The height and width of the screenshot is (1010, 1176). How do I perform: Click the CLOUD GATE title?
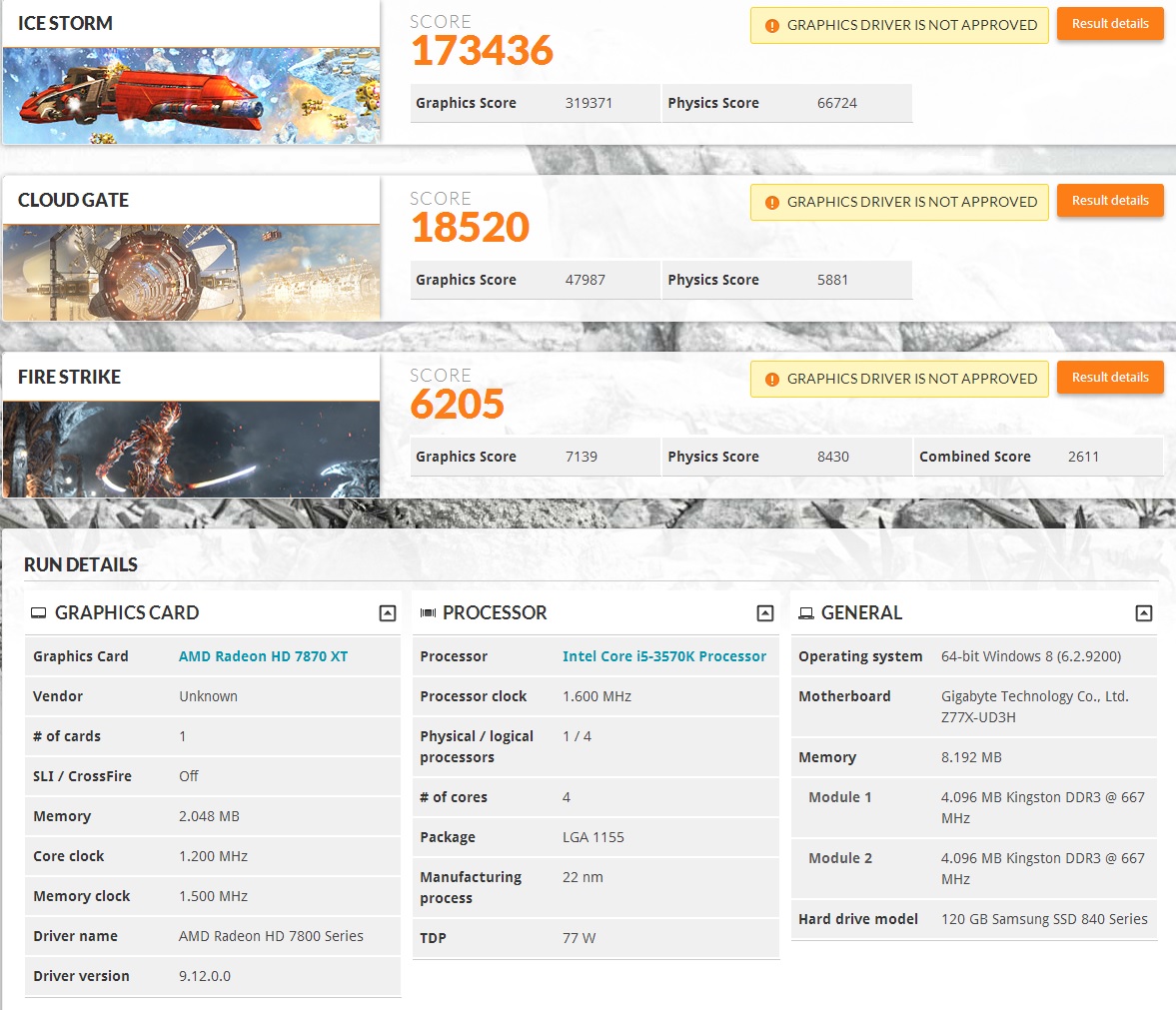coord(74,201)
